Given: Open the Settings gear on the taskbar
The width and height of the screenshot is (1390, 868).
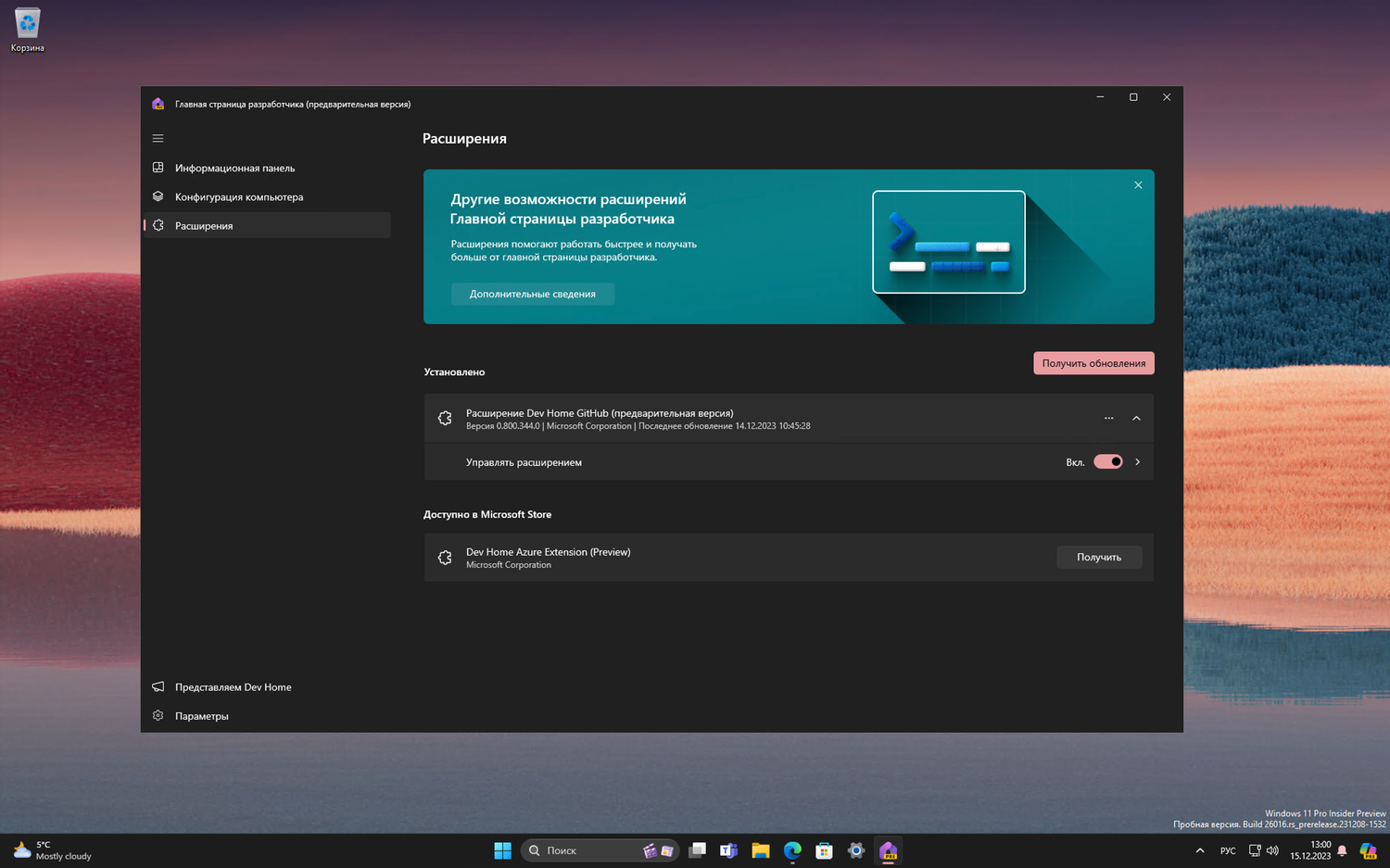Looking at the screenshot, I should [855, 850].
